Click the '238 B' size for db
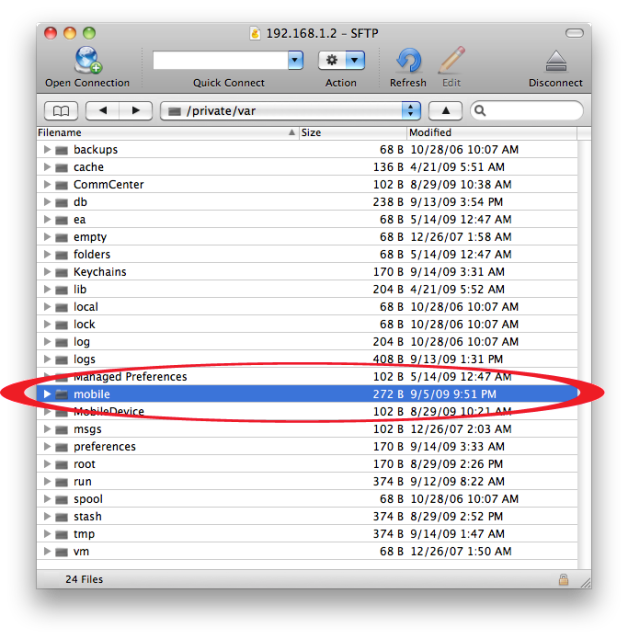Viewport: 628px width, 639px height. point(388,202)
